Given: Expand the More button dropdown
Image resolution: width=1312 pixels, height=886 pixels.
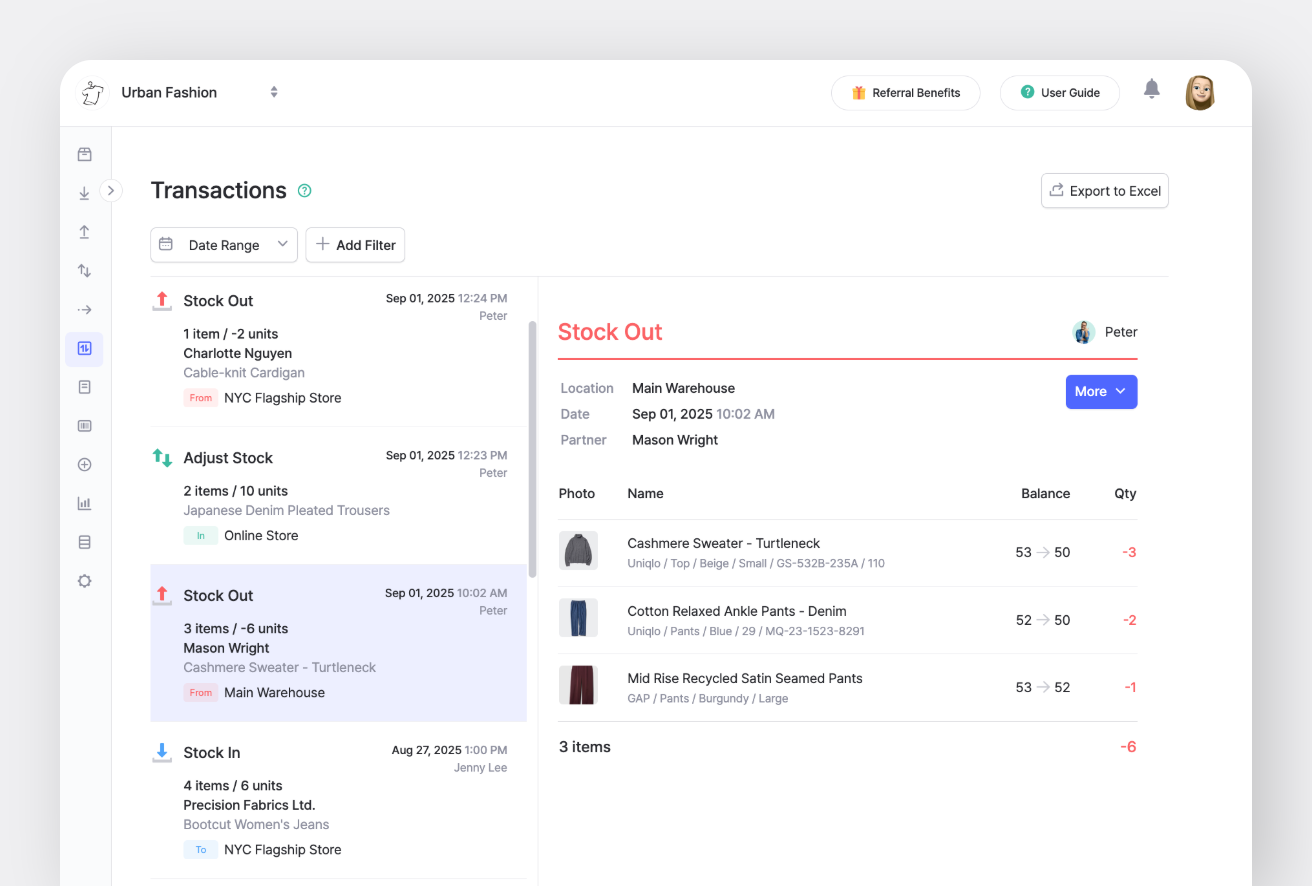Looking at the screenshot, I should [x=1101, y=391].
